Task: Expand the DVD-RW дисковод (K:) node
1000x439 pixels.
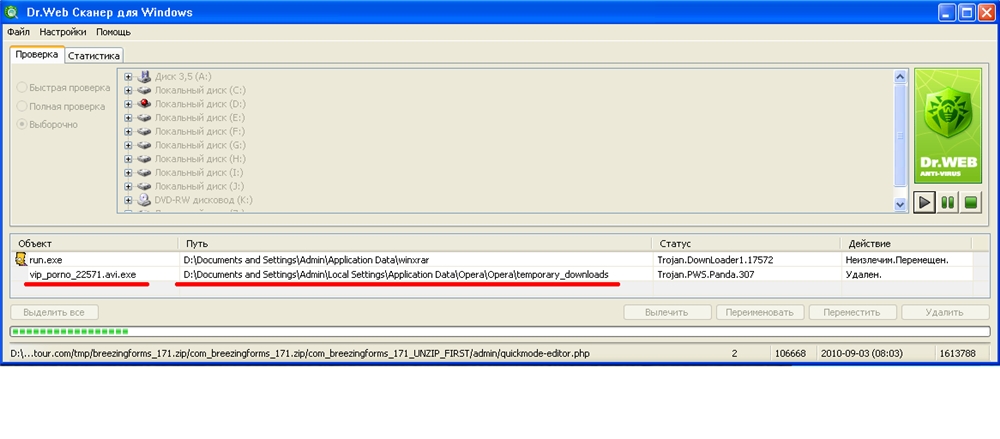Action: [129, 200]
